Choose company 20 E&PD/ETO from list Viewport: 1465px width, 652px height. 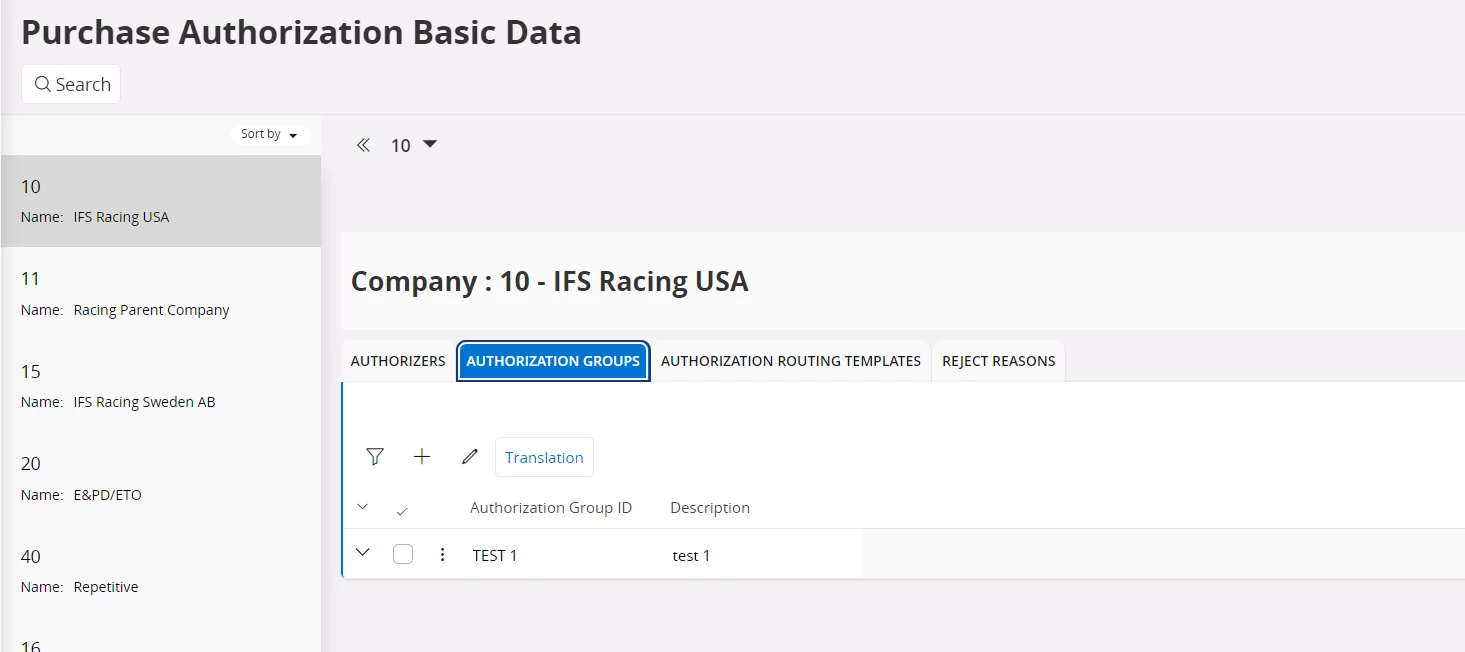pyautogui.click(x=160, y=478)
